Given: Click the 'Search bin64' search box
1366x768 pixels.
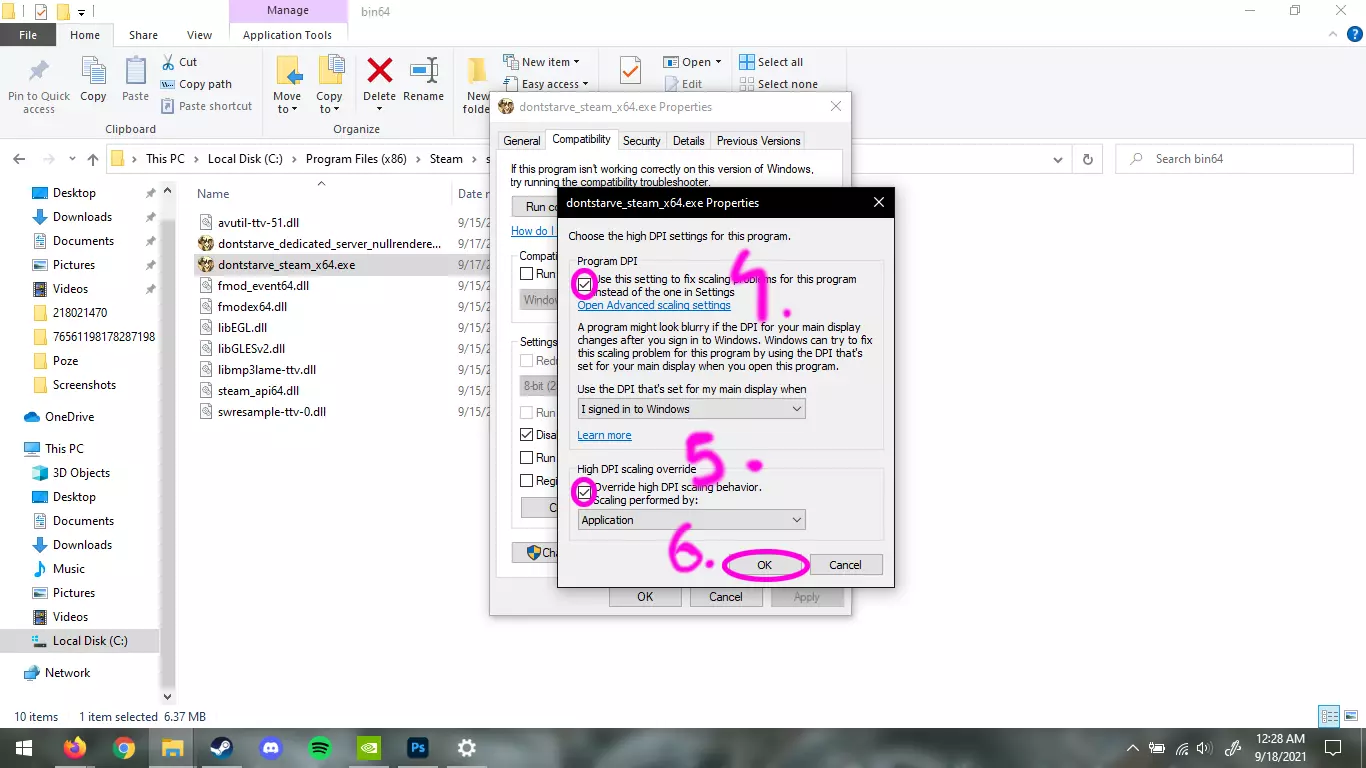Looking at the screenshot, I should coord(1234,159).
